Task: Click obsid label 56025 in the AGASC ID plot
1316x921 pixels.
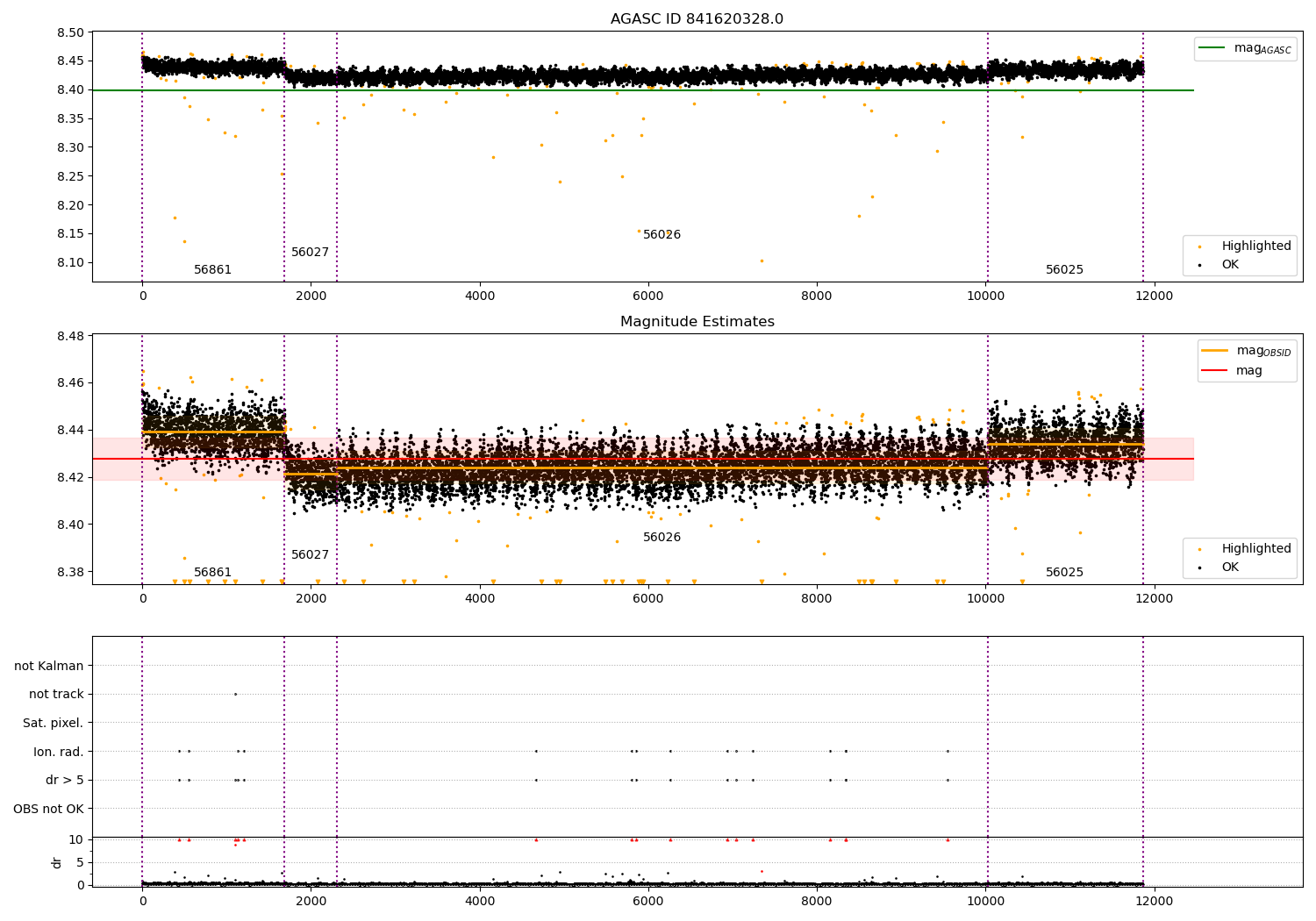Action: point(1065,270)
